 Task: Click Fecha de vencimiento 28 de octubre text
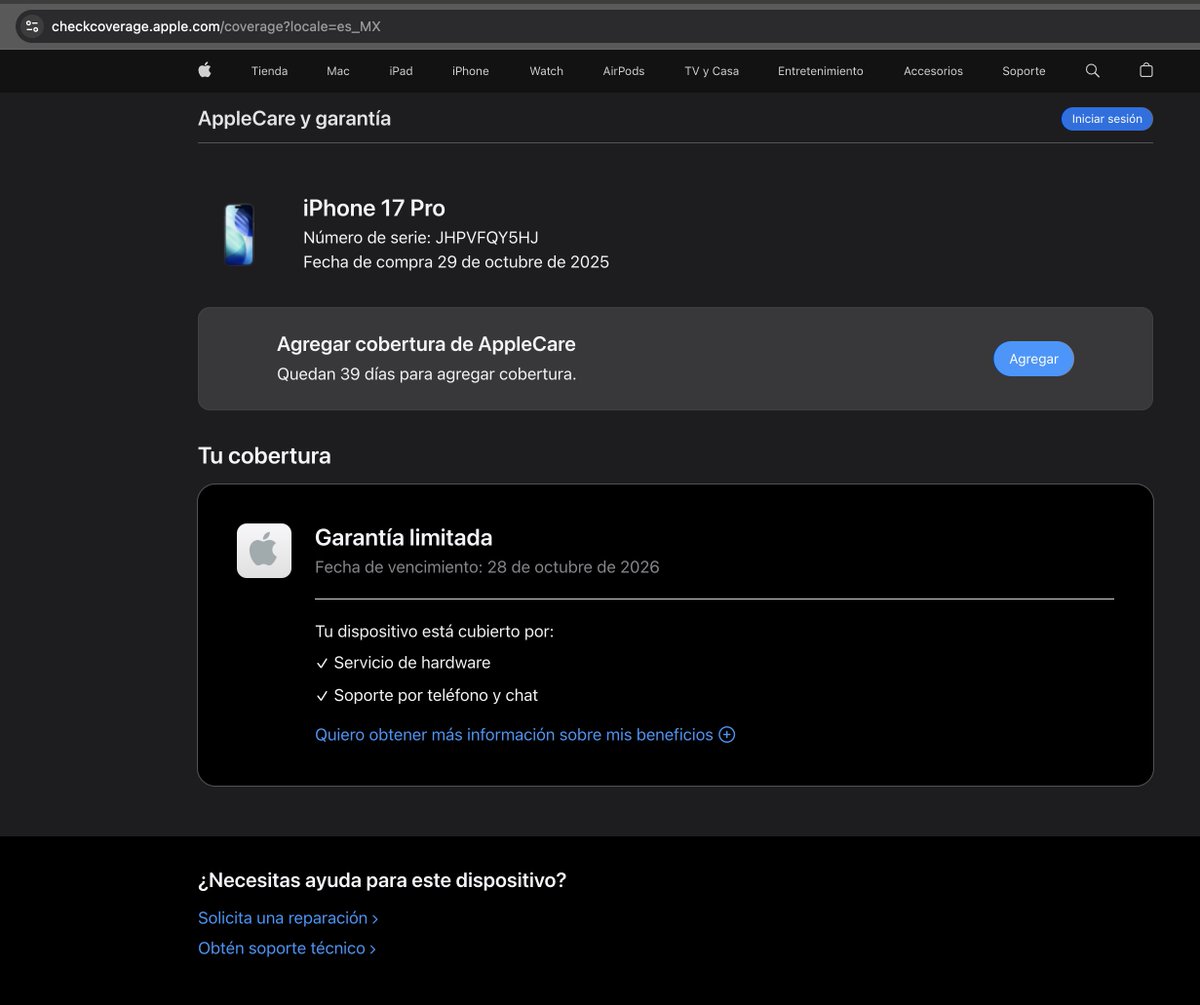487,567
